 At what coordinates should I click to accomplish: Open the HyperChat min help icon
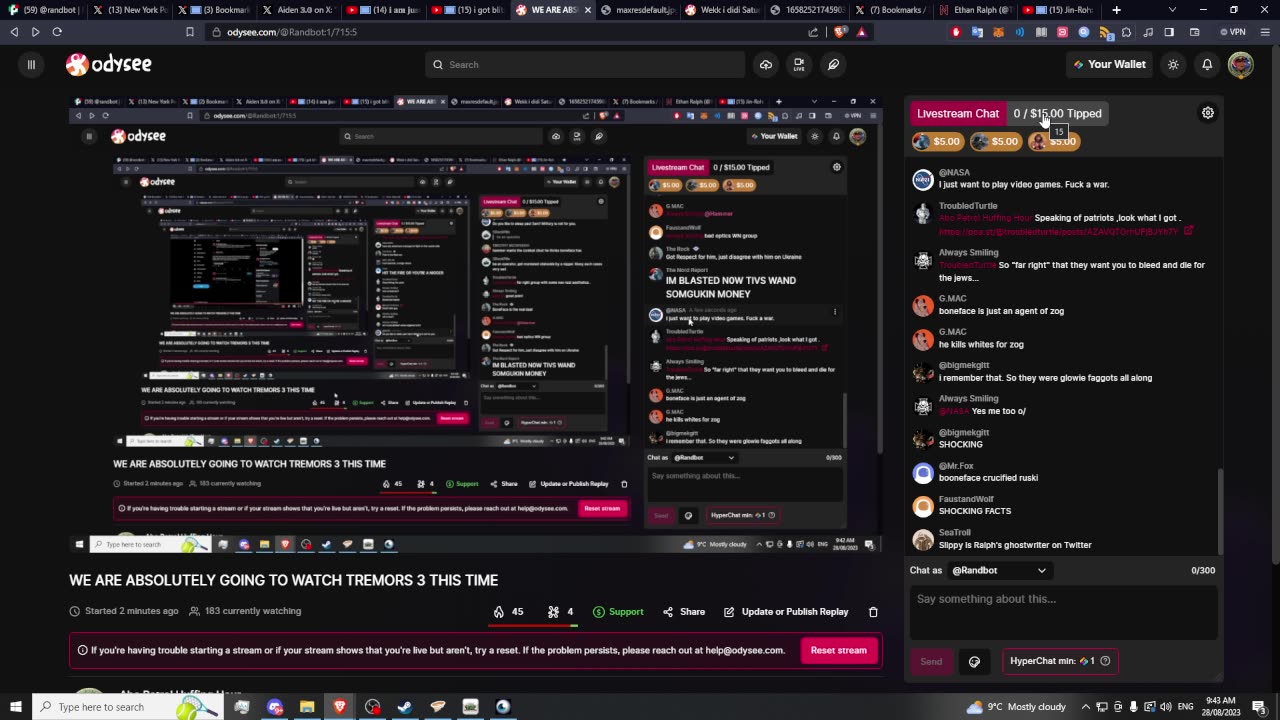pos(1105,661)
